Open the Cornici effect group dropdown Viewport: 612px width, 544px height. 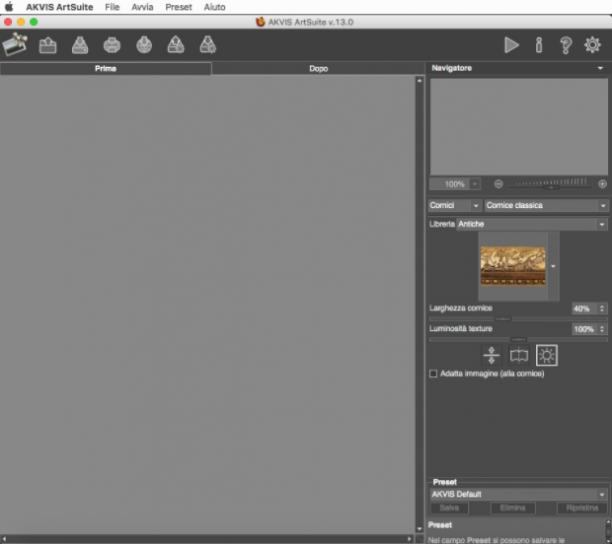[455, 205]
